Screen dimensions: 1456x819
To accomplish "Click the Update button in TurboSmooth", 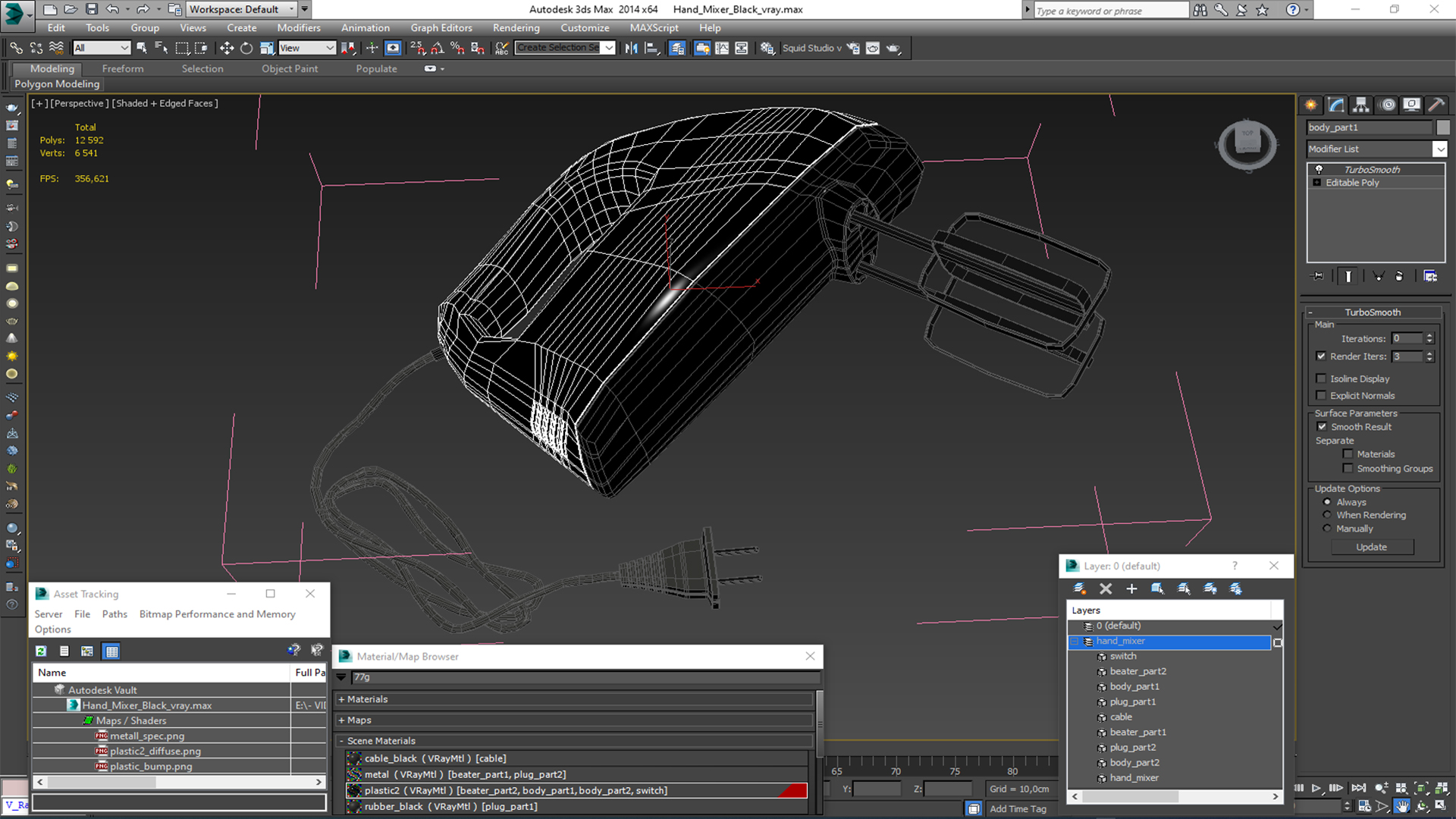I will pyautogui.click(x=1372, y=547).
